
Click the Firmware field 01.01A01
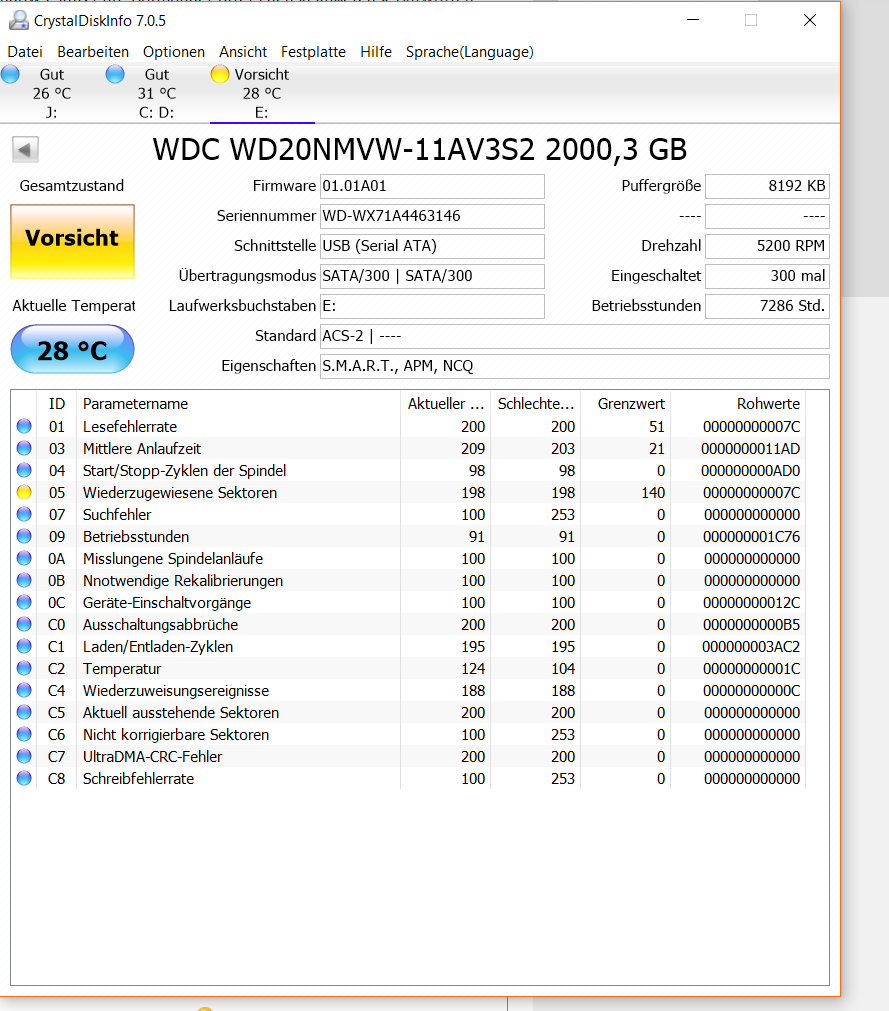pyautogui.click(x=432, y=186)
